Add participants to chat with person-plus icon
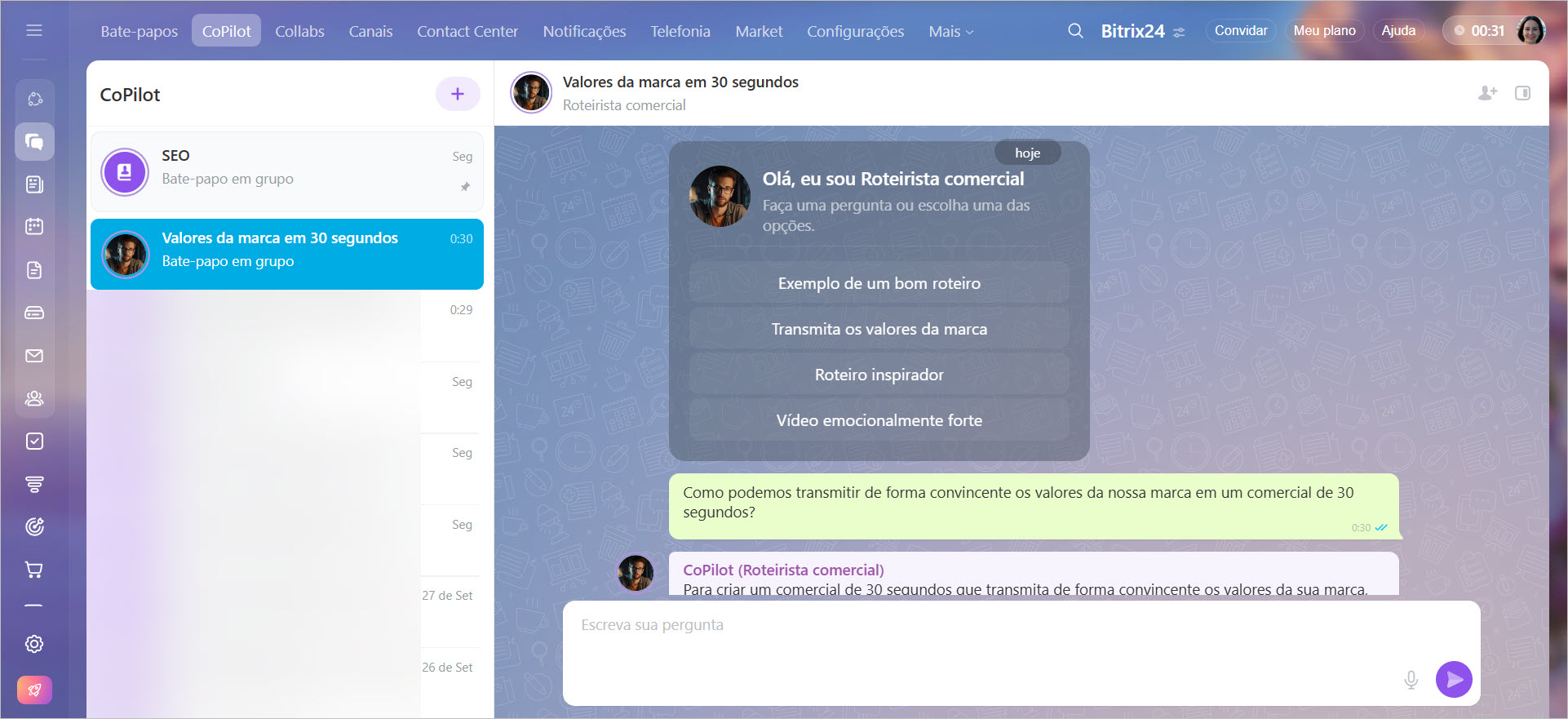Viewport: 1568px width, 719px height. pyautogui.click(x=1487, y=93)
